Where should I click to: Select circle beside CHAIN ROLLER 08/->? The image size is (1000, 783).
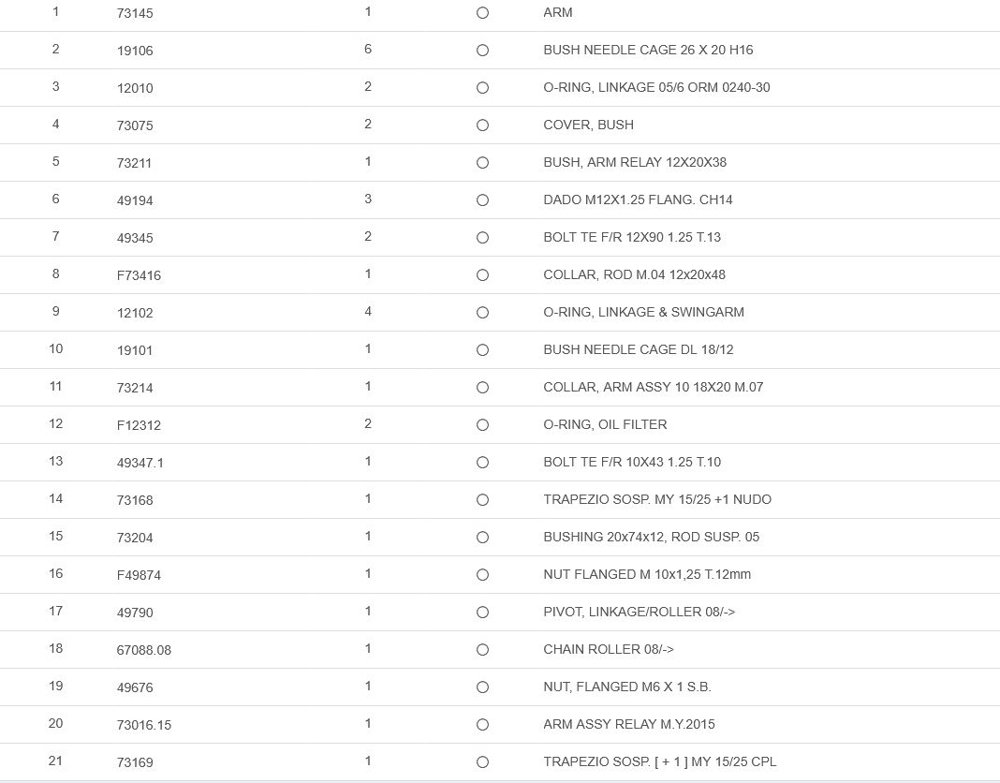[x=483, y=650]
